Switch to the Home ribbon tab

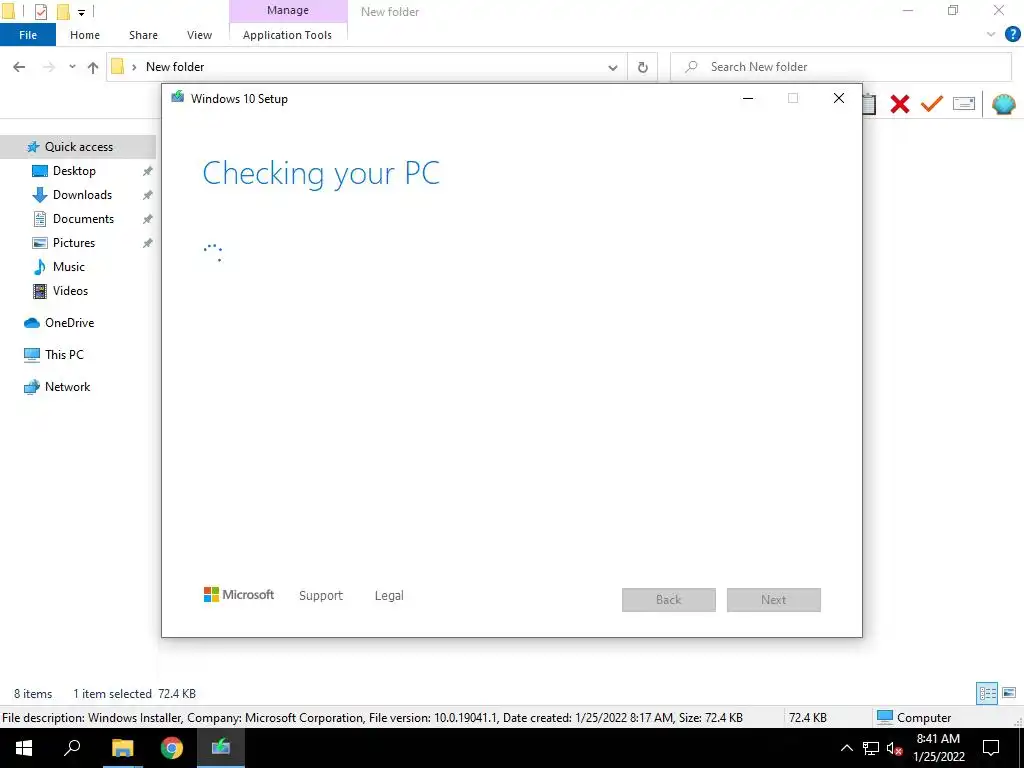pyautogui.click(x=85, y=35)
